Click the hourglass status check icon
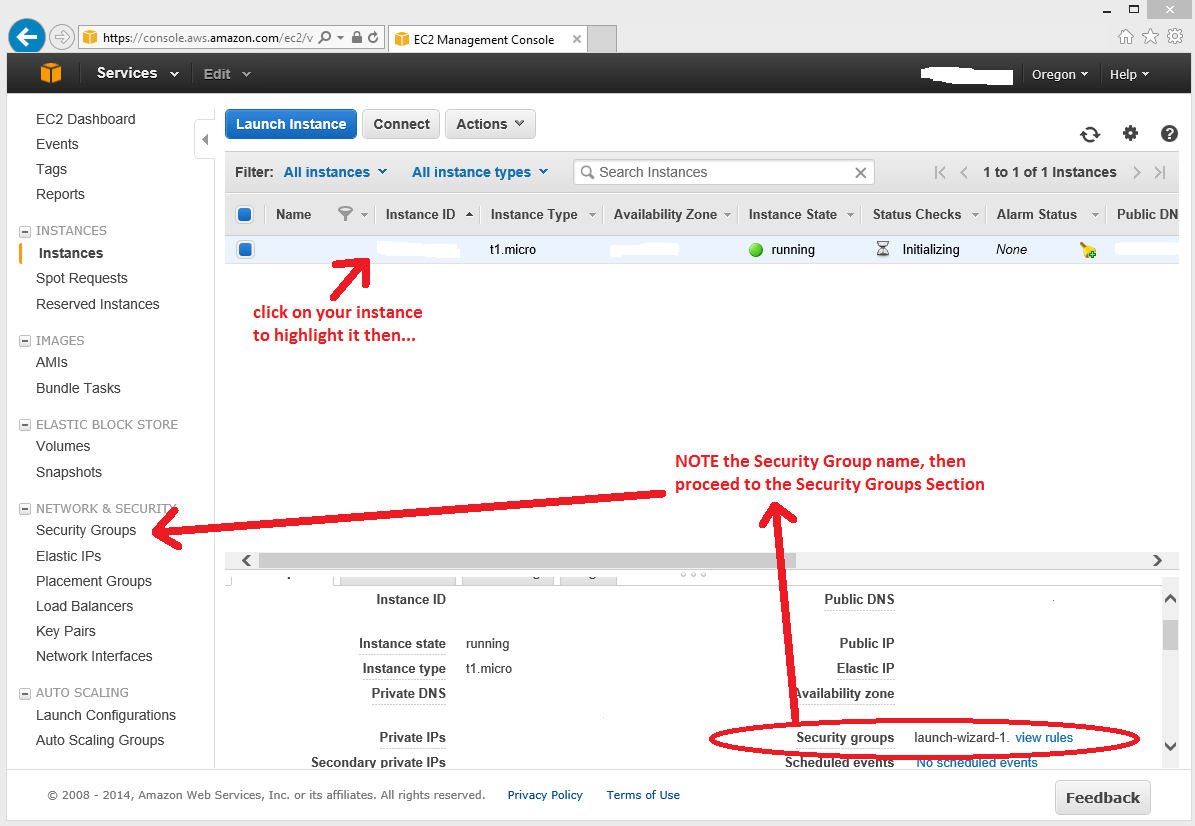Screen dimensions: 1195x826 click(x=883, y=249)
